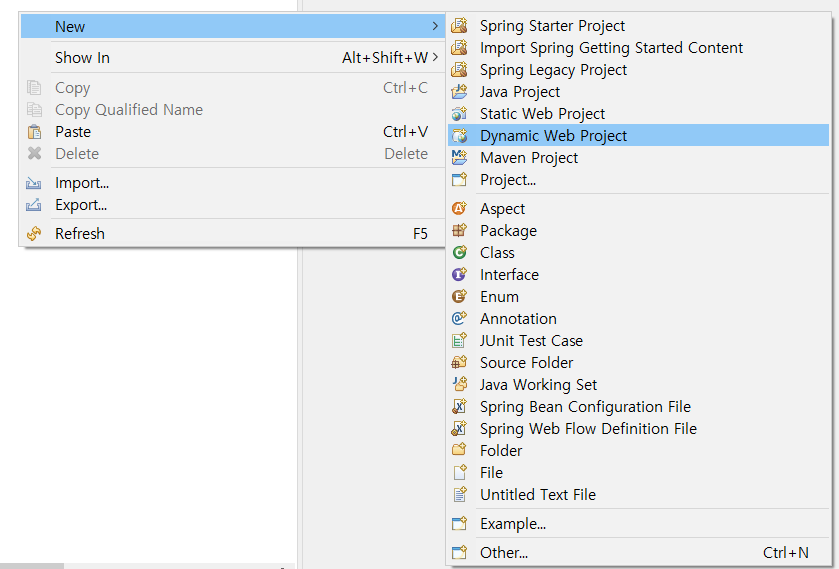Click the Example... wizard icon
The height and width of the screenshot is (569, 839).
tap(459, 523)
